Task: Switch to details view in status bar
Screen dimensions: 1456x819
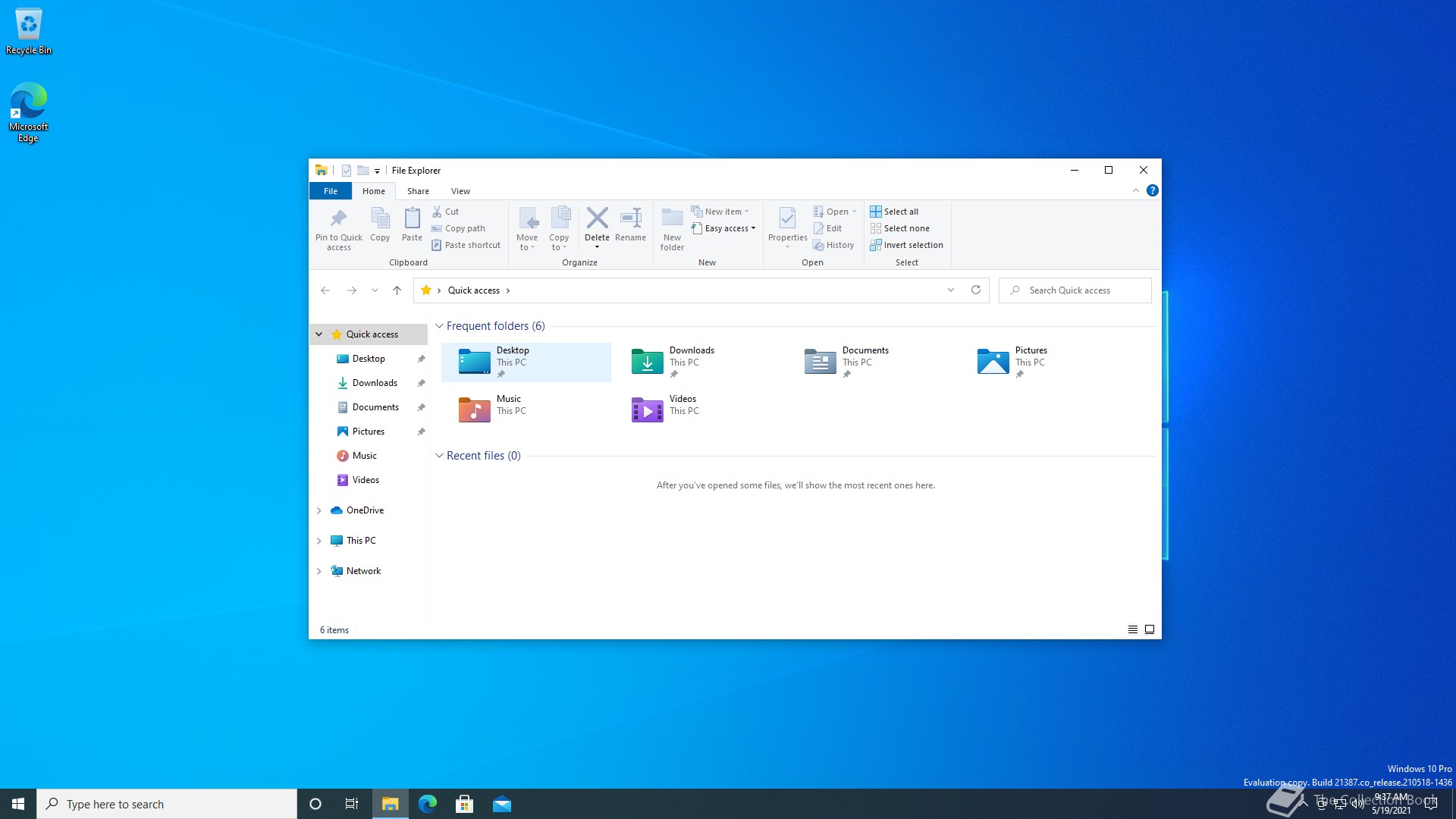Action: coord(1132,629)
